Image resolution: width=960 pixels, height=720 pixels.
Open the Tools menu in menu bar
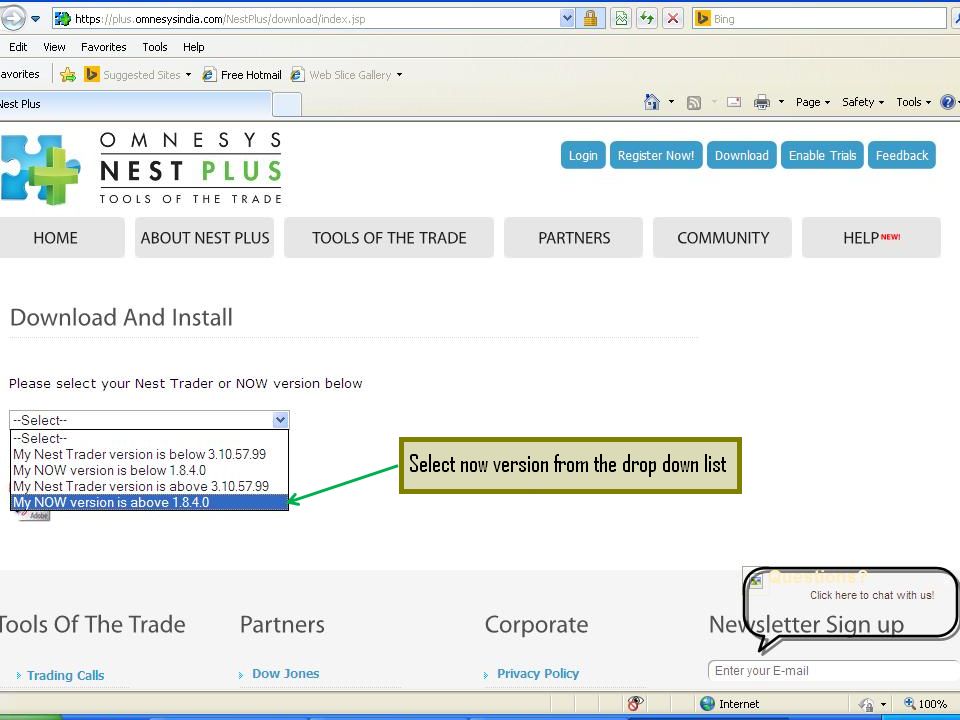[x=154, y=47]
